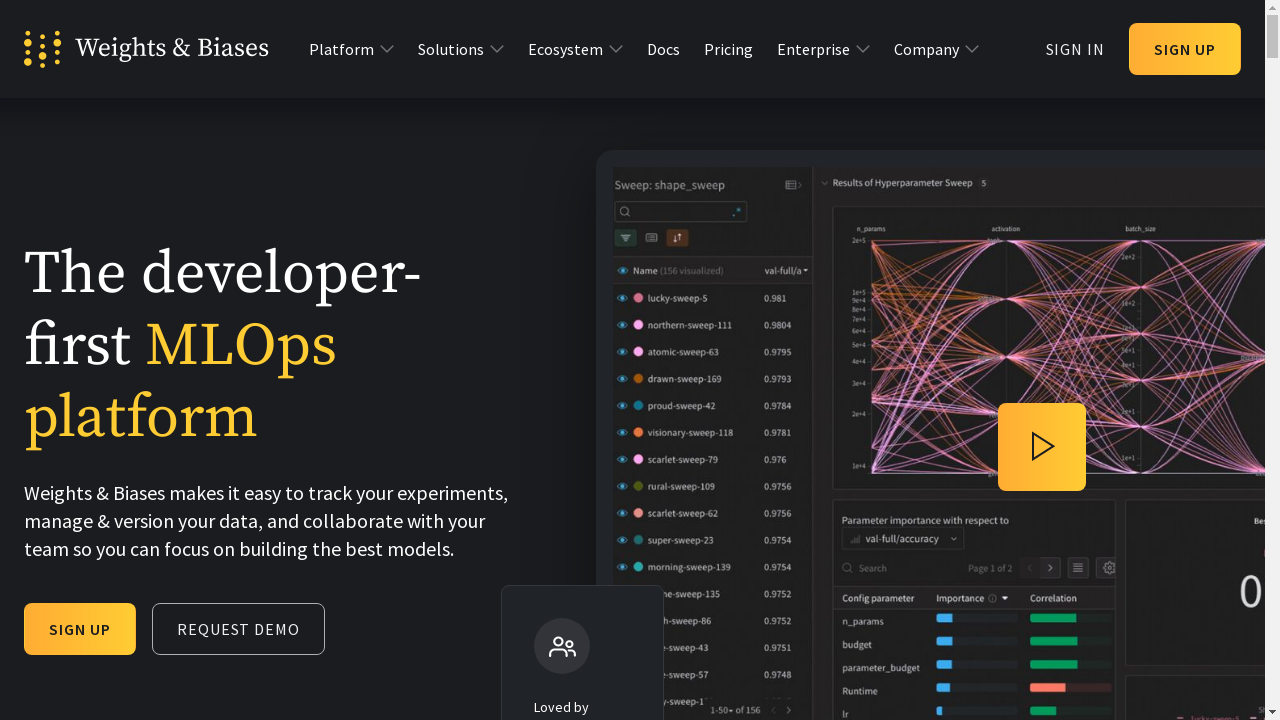Click the scarlet-sweep-62 run name
1280x720 pixels.
683,513
